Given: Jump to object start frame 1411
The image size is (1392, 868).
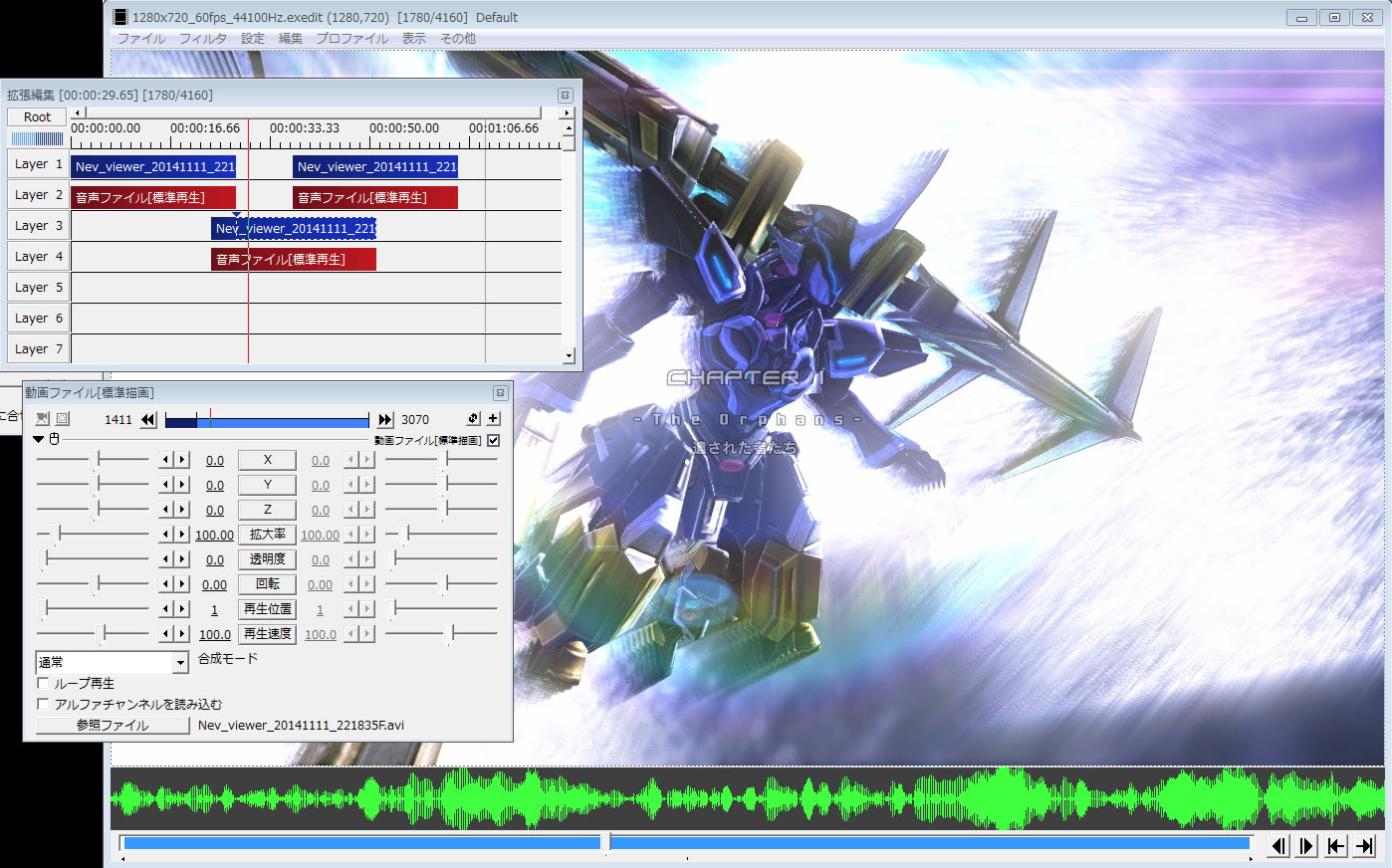Looking at the screenshot, I should tap(148, 420).
